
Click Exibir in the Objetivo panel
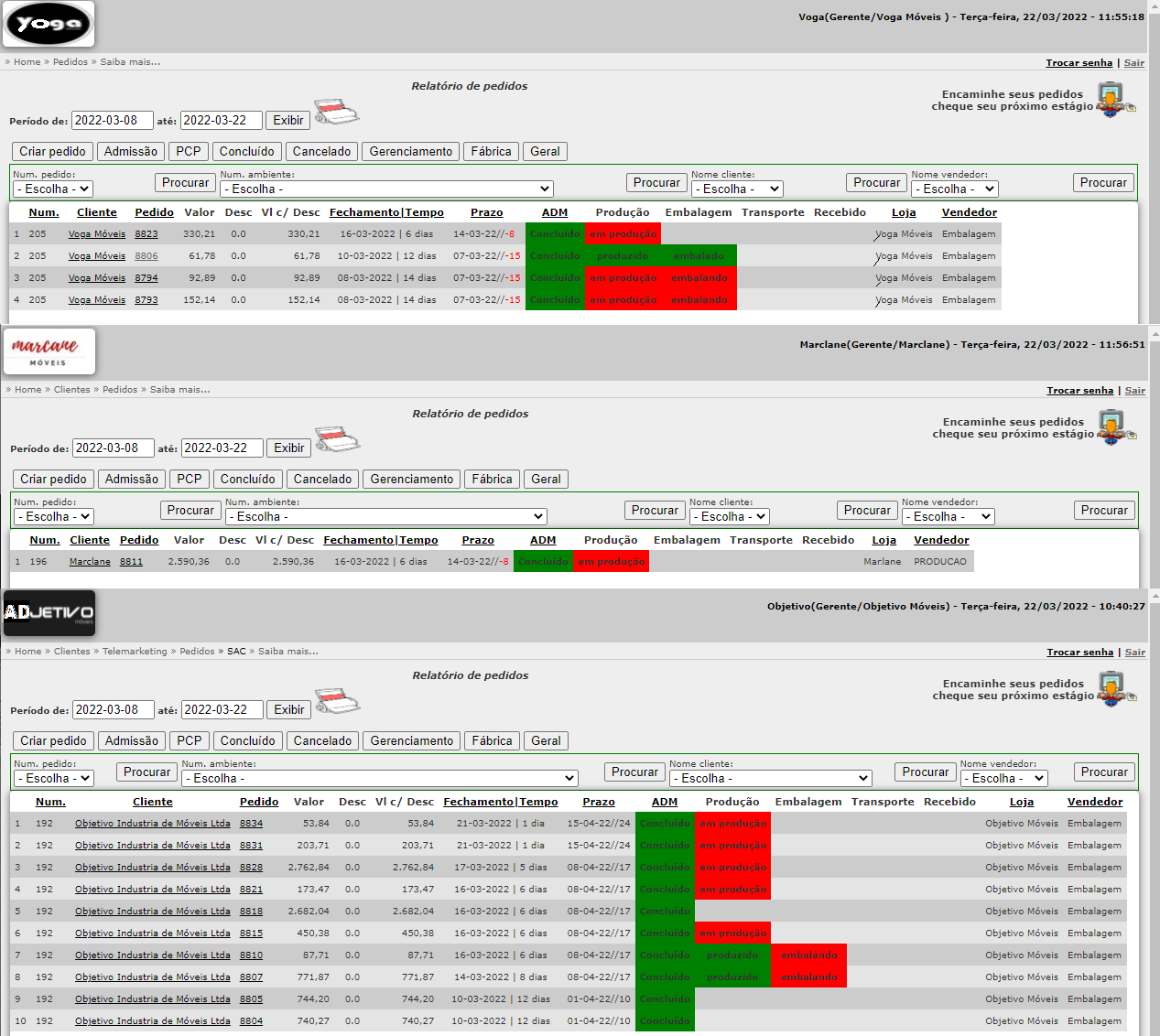pyautogui.click(x=289, y=710)
